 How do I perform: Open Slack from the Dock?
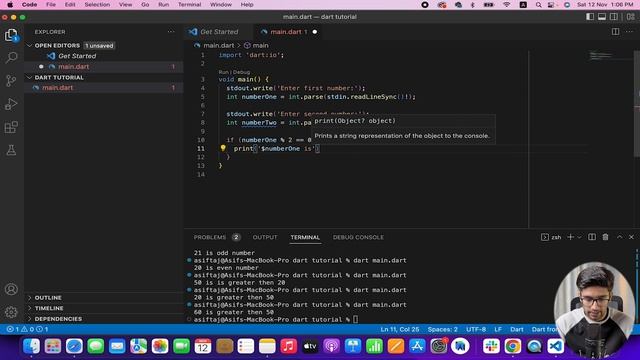click(491, 347)
